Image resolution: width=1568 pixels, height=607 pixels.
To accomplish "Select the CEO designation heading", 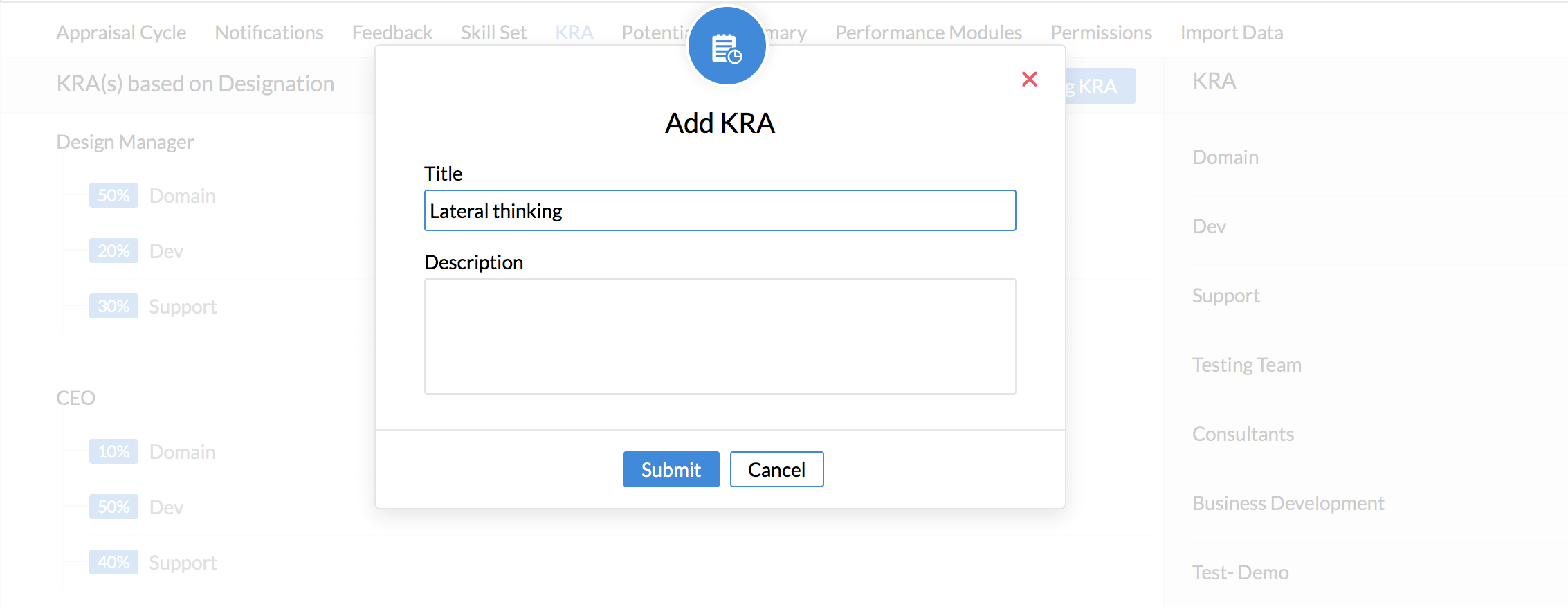I will (76, 398).
